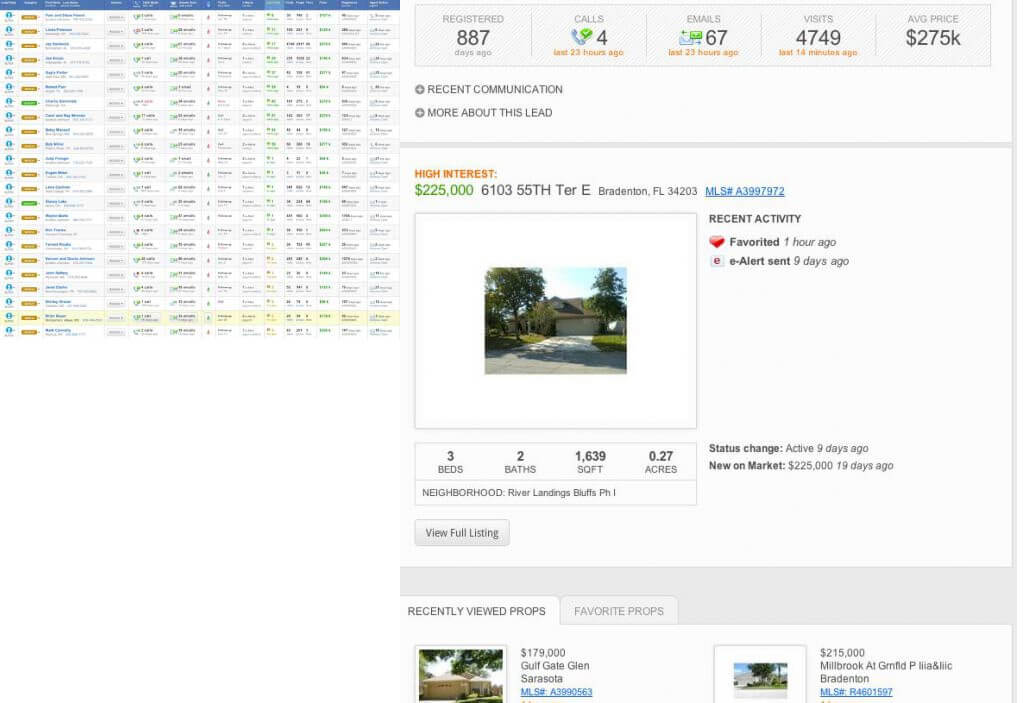The width and height of the screenshot is (1024, 703).
Task: Click the e-Alert sent icon
Action: (716, 261)
